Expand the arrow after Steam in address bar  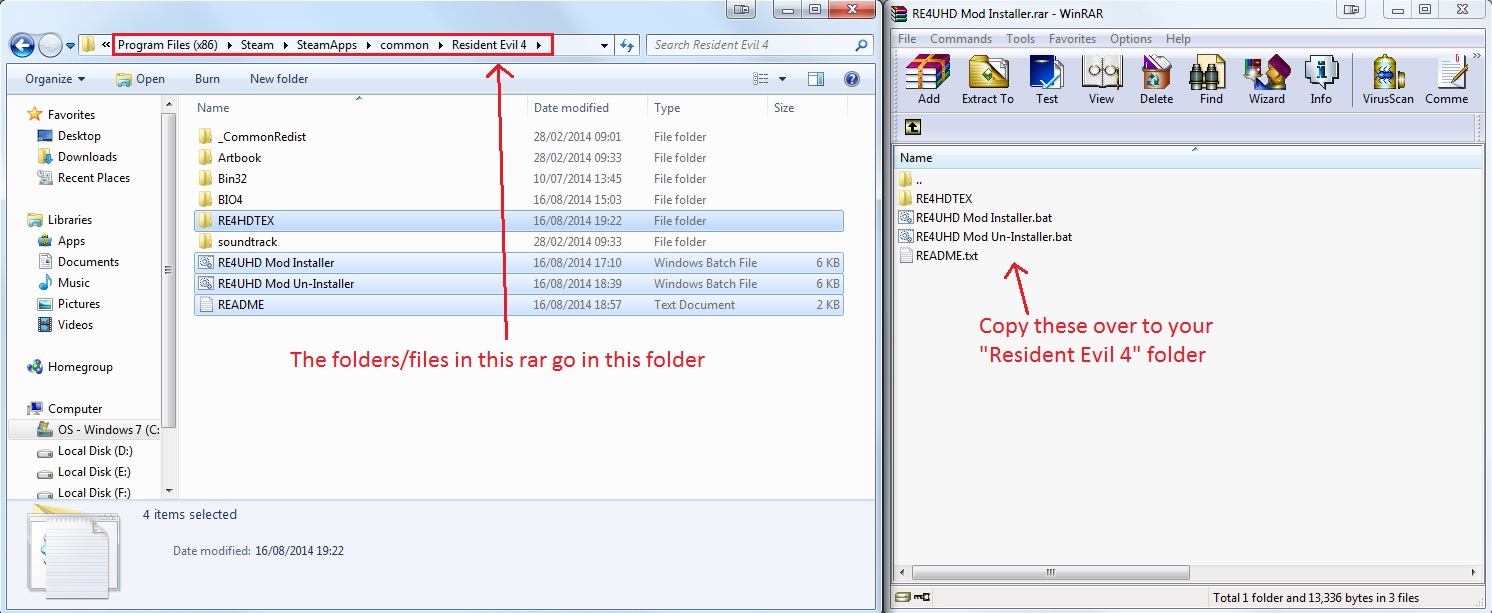coord(285,45)
